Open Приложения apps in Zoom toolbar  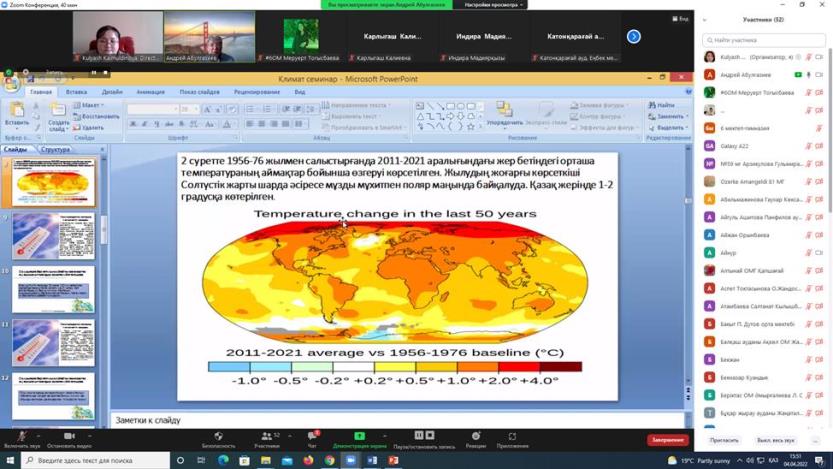pyautogui.click(x=512, y=439)
